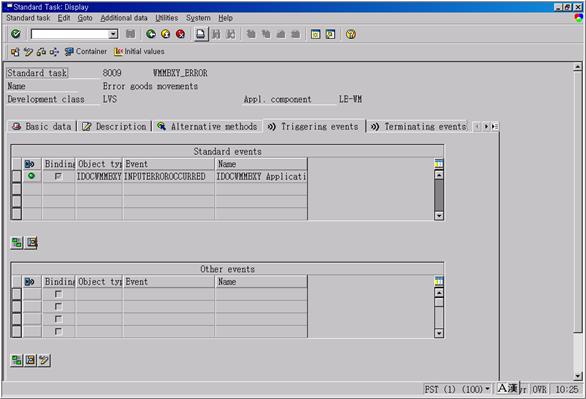Click second icon below Other events table
The image size is (586, 399).
tap(30, 360)
